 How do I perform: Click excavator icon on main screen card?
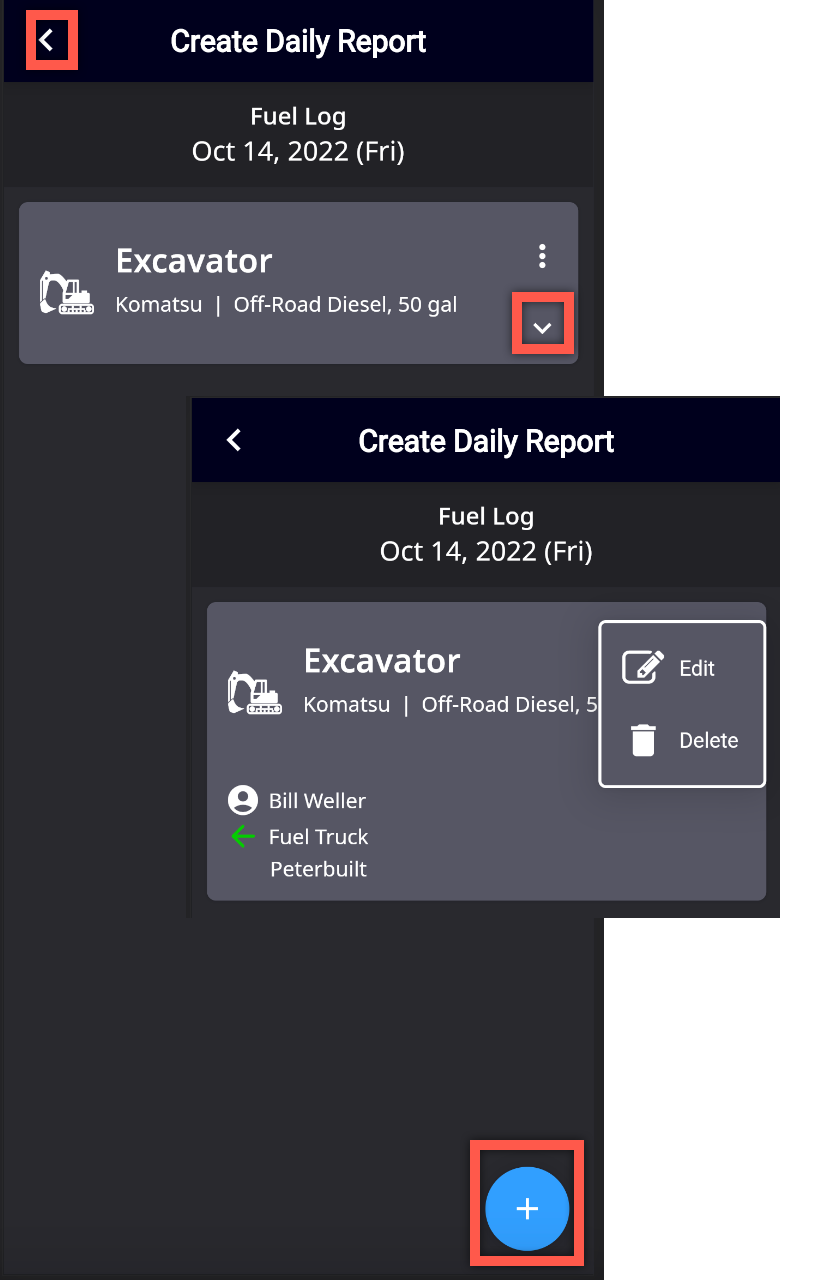[66, 293]
